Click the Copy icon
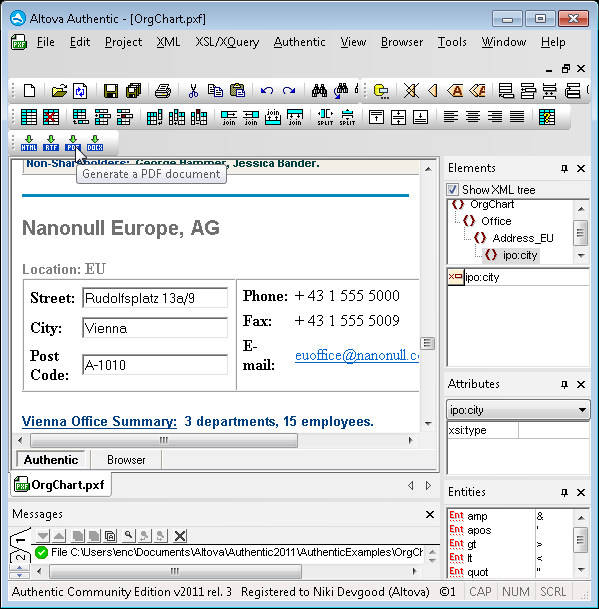The image size is (599, 609). (215, 91)
